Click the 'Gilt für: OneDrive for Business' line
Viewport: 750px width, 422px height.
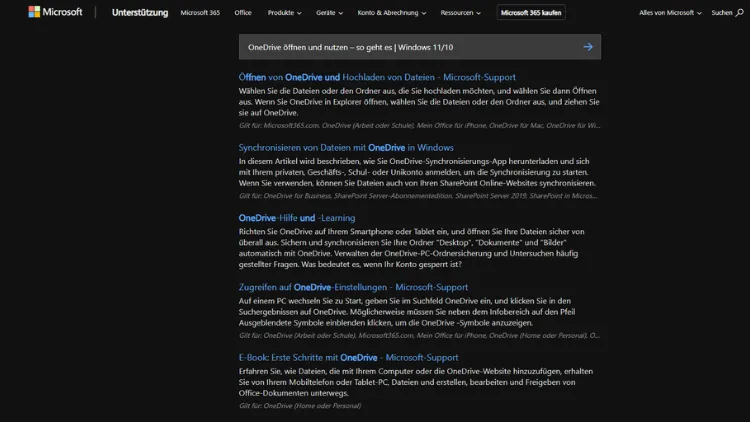(418, 196)
